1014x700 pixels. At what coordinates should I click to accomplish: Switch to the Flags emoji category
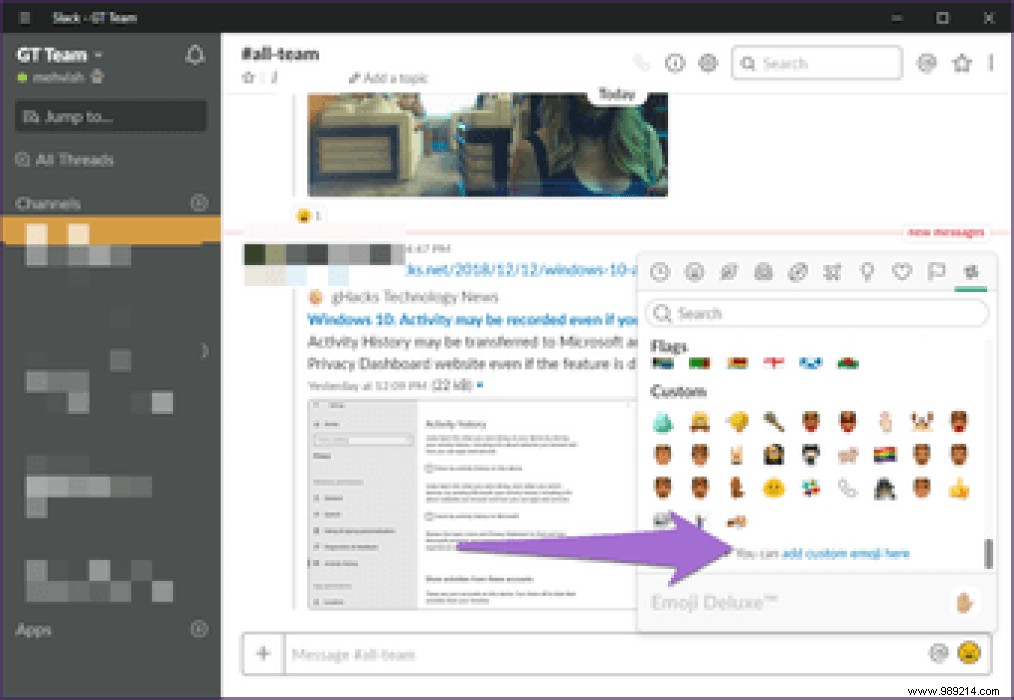click(936, 271)
